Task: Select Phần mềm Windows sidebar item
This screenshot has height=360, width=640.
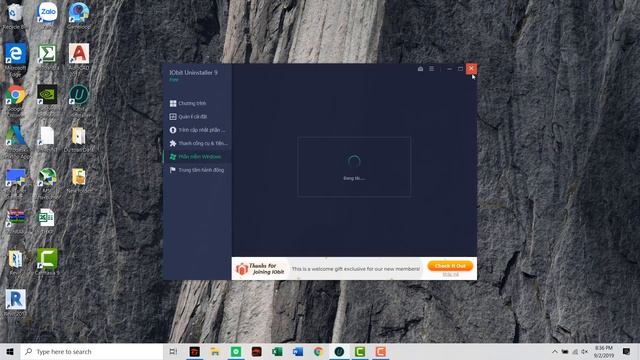Action: pyautogui.click(x=196, y=157)
